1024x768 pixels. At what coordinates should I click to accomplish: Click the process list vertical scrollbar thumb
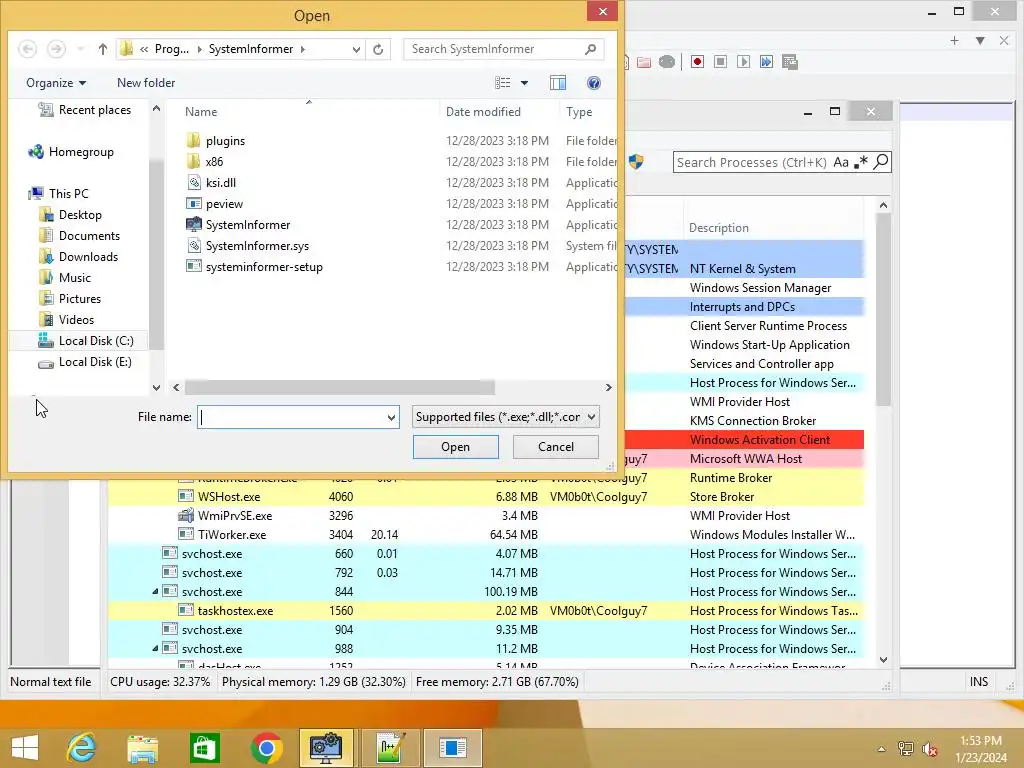pyautogui.click(x=883, y=310)
